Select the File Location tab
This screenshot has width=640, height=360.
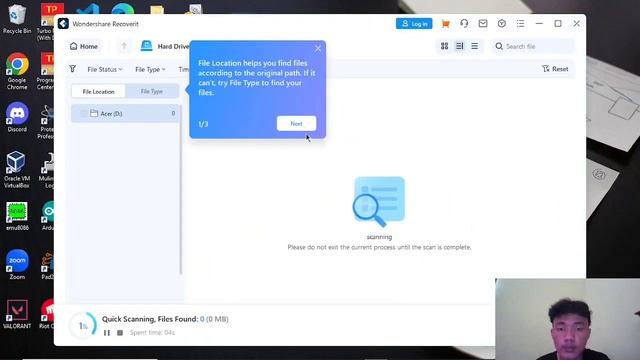[98, 91]
